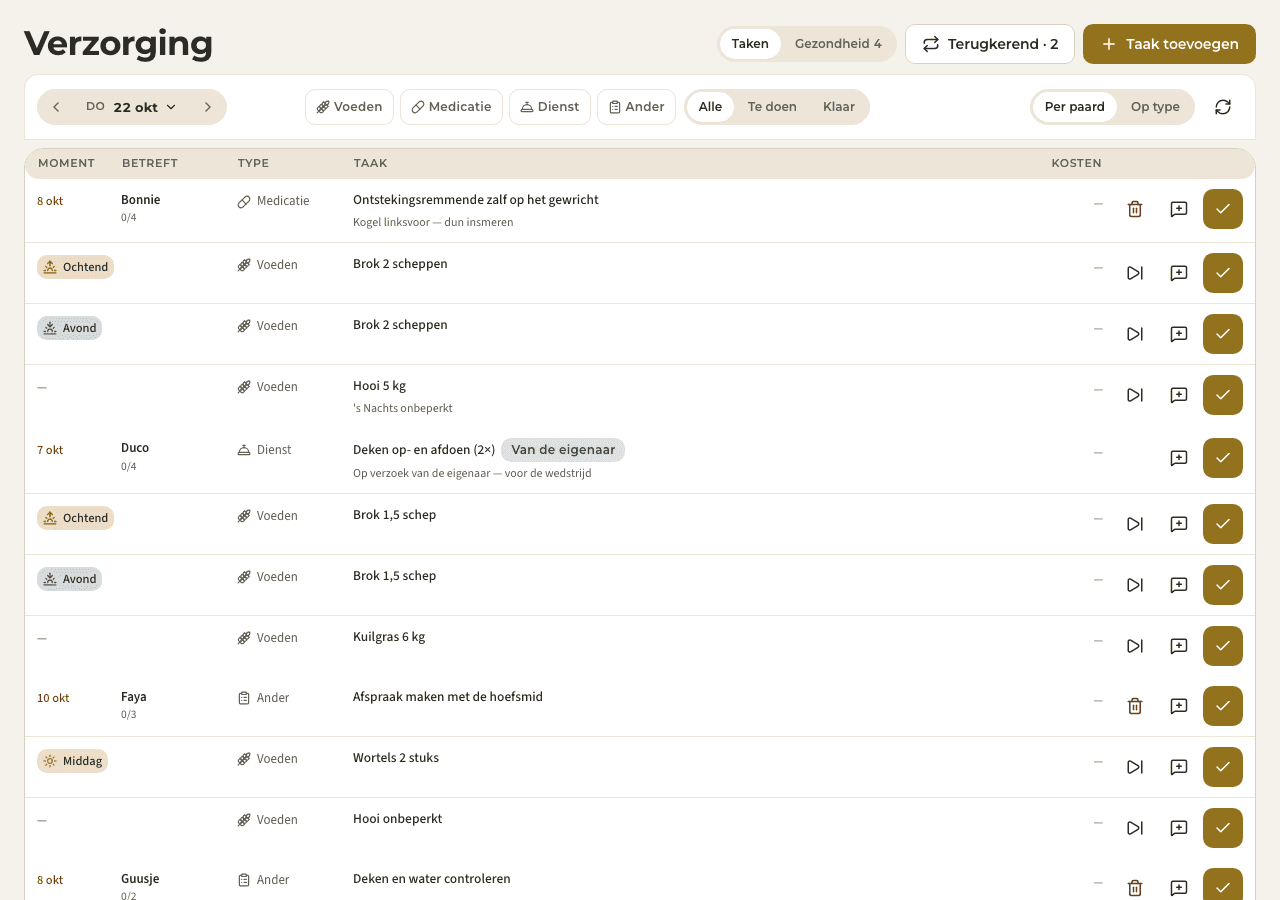The width and height of the screenshot is (1280, 900).
Task: Mark Bonnie ointment task as done
Action: coord(1223,209)
